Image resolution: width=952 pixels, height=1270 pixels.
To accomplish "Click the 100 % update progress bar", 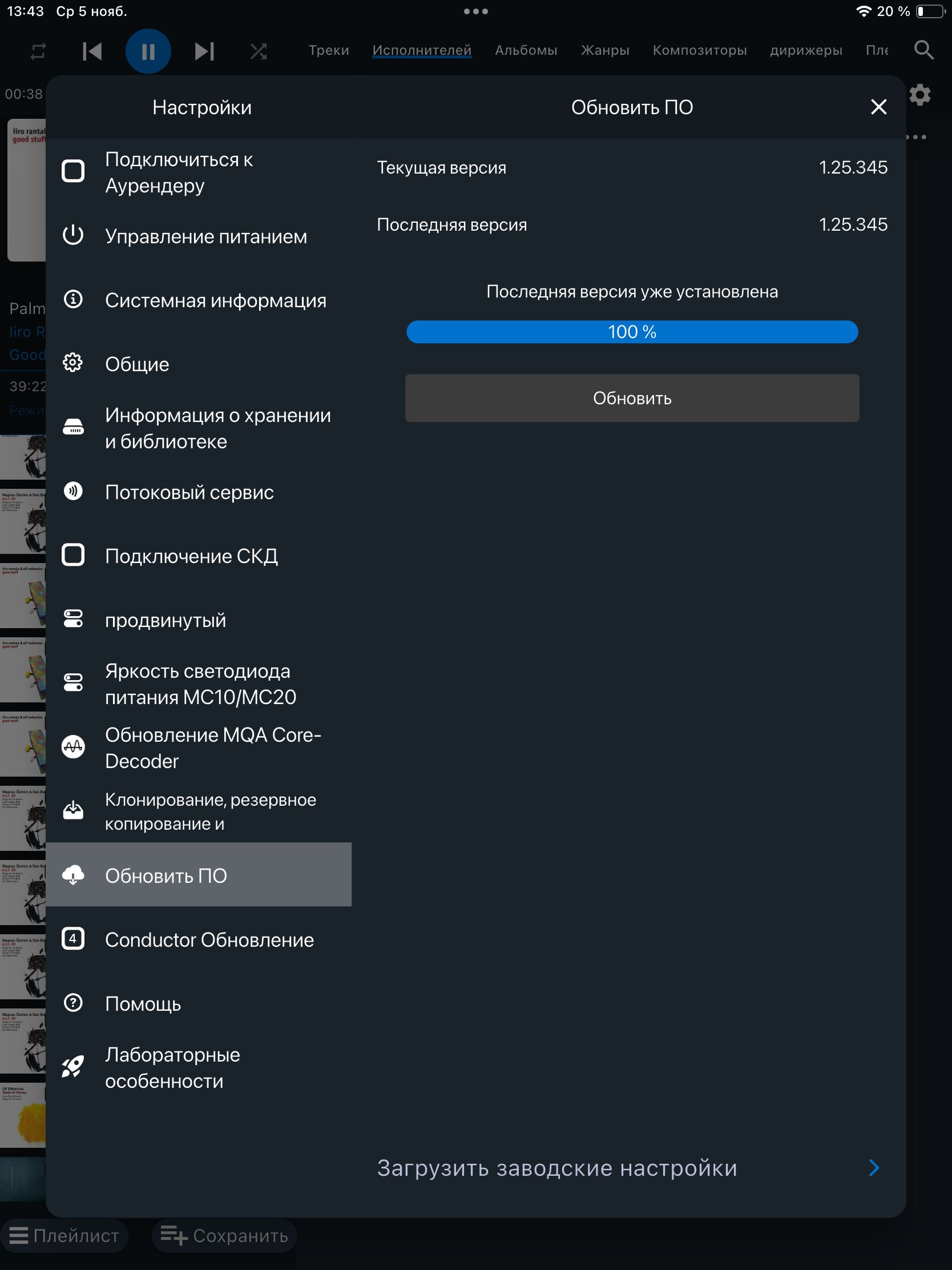I will pyautogui.click(x=632, y=332).
